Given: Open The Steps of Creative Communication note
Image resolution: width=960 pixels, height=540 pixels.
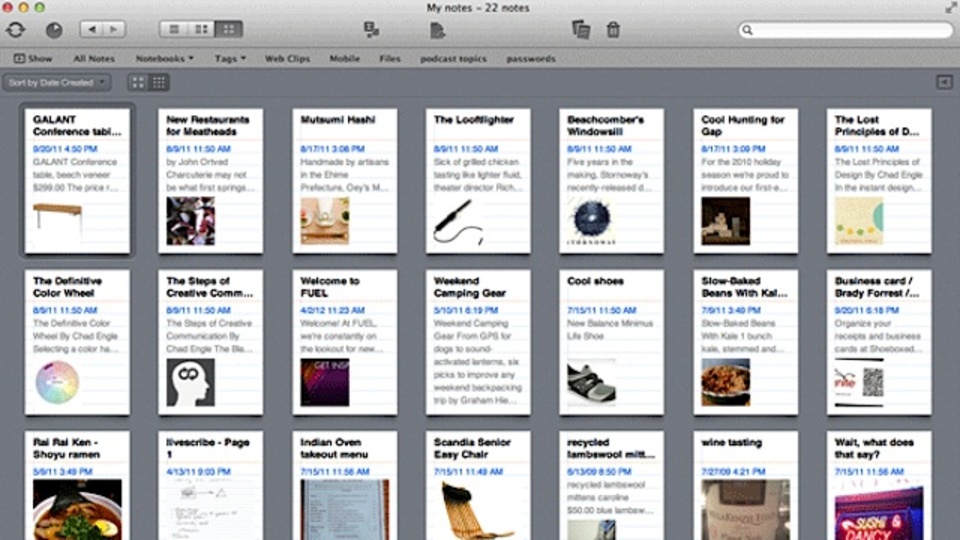Looking at the screenshot, I should point(211,342).
